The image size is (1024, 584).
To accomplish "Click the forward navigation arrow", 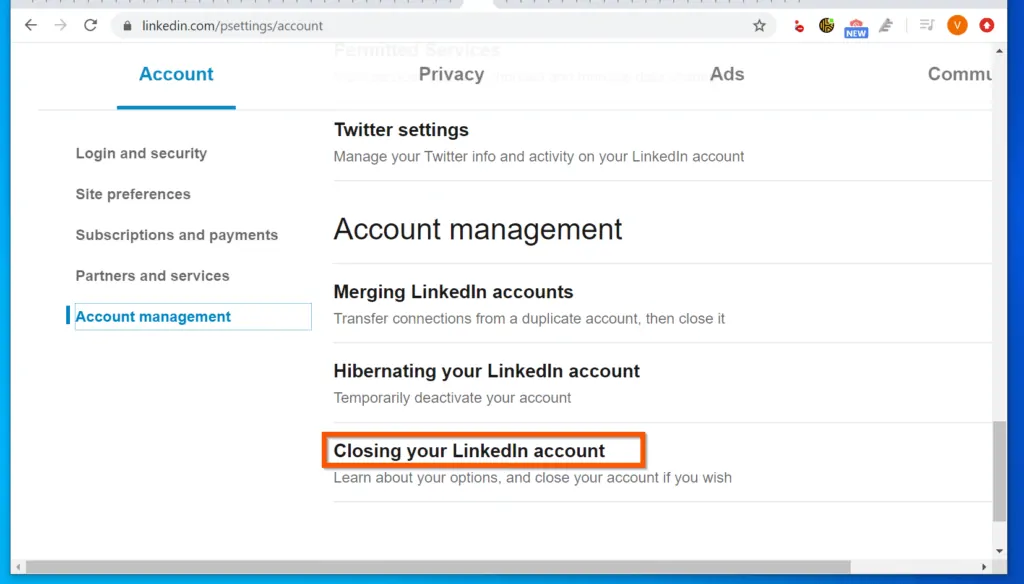I will tap(60, 26).
